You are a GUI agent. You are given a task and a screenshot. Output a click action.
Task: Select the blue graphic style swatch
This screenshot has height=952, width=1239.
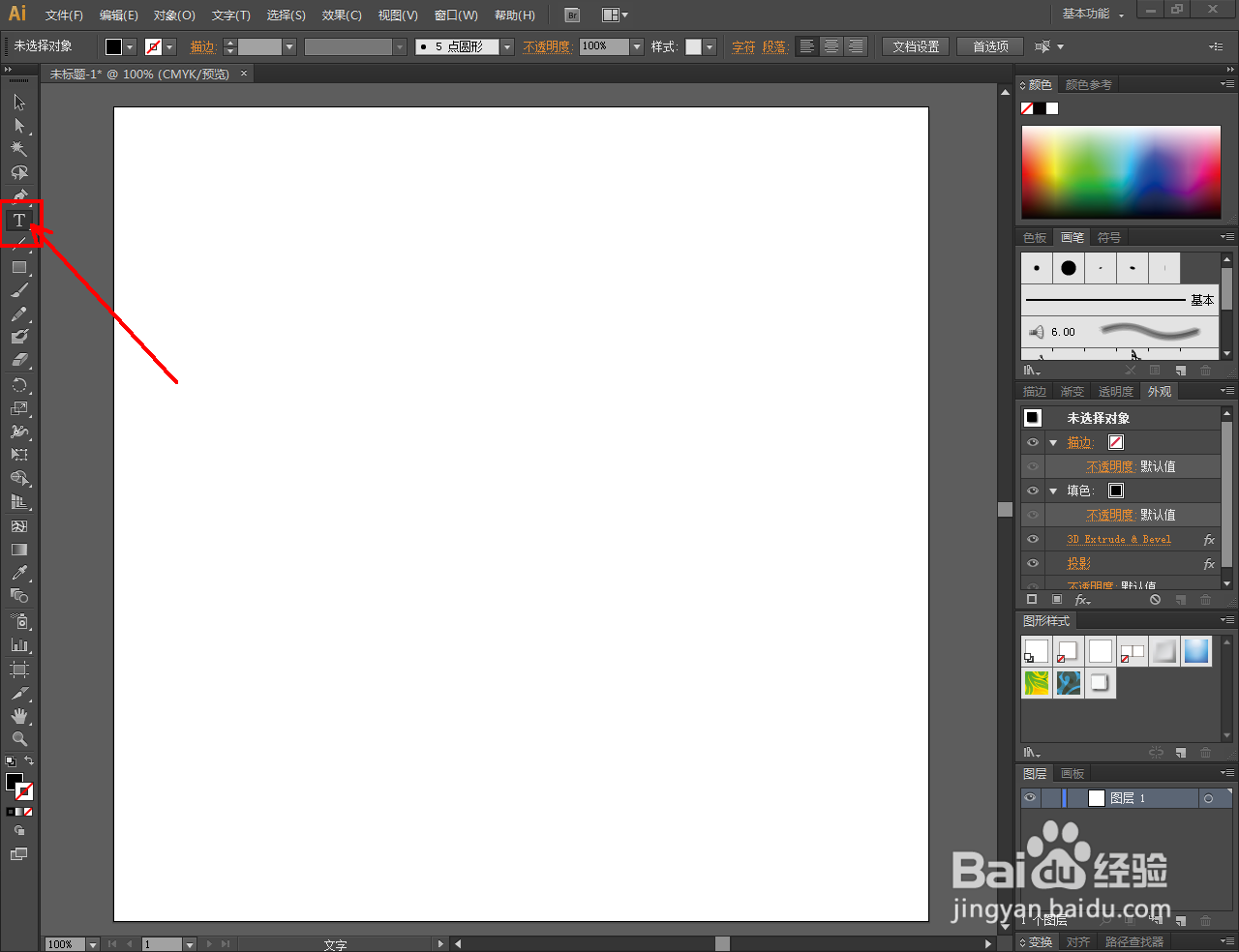tap(1196, 651)
